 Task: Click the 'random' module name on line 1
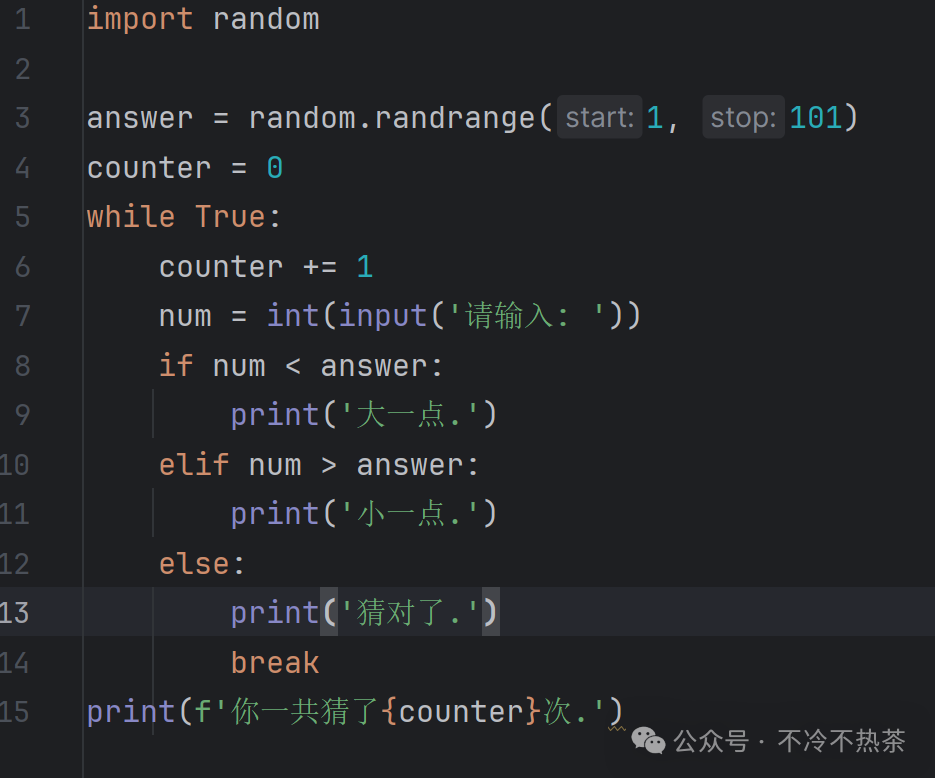pos(266,19)
